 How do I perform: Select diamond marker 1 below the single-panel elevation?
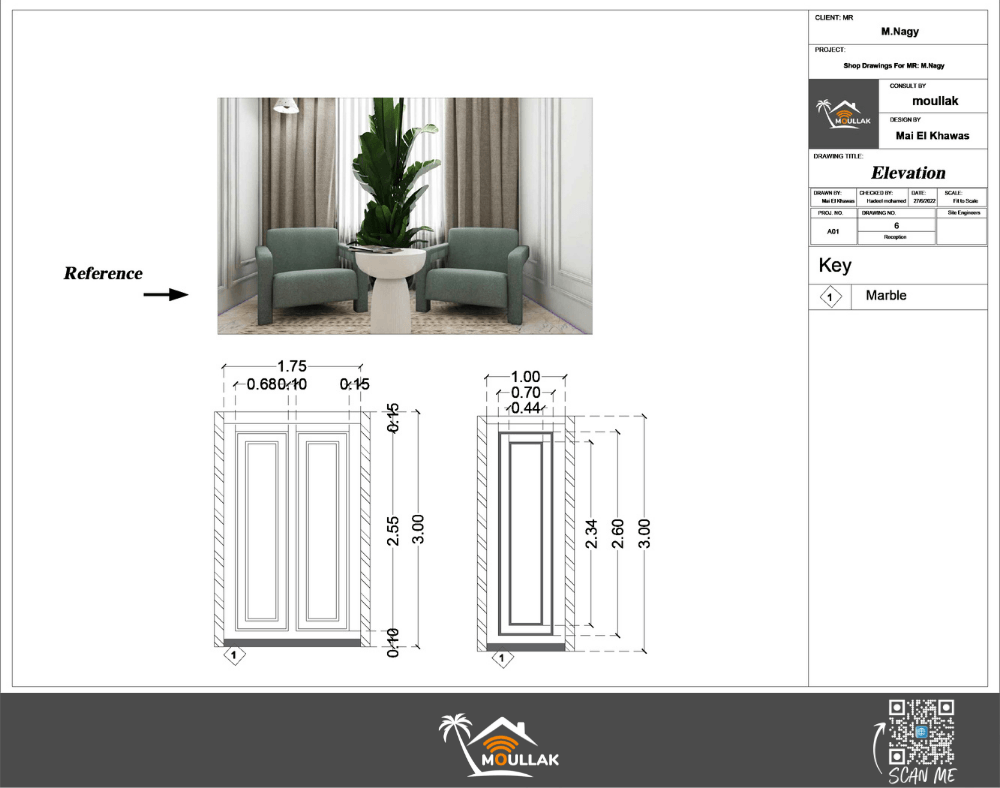[x=503, y=659]
